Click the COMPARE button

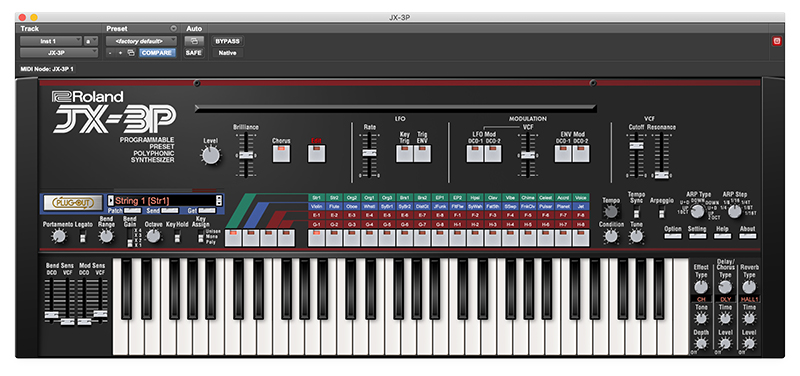pyautogui.click(x=157, y=53)
